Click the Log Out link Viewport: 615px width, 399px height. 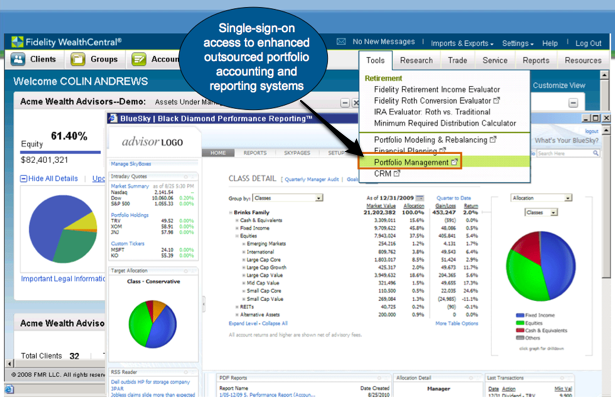click(588, 43)
